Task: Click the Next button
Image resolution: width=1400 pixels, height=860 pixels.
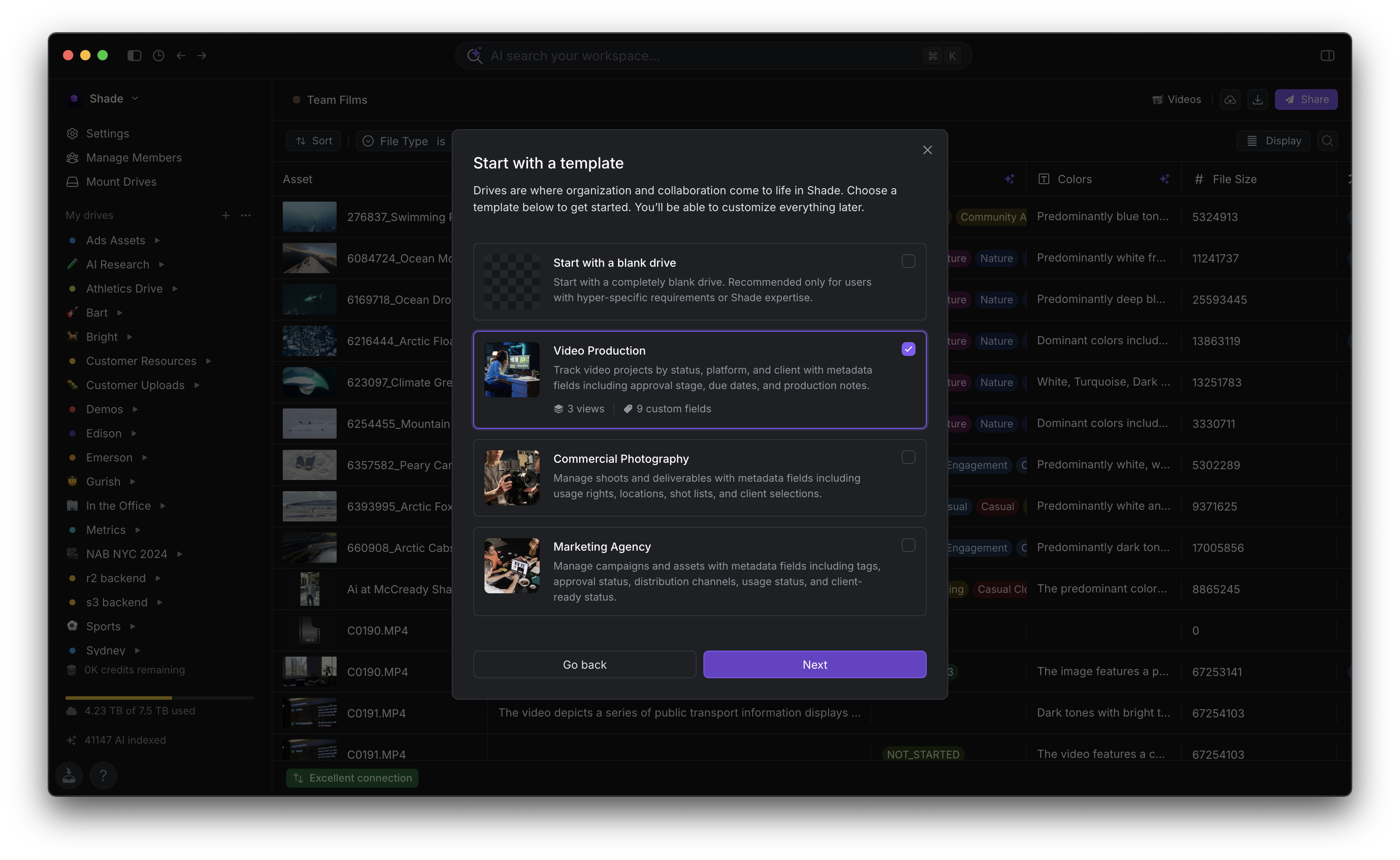Action: (x=815, y=664)
